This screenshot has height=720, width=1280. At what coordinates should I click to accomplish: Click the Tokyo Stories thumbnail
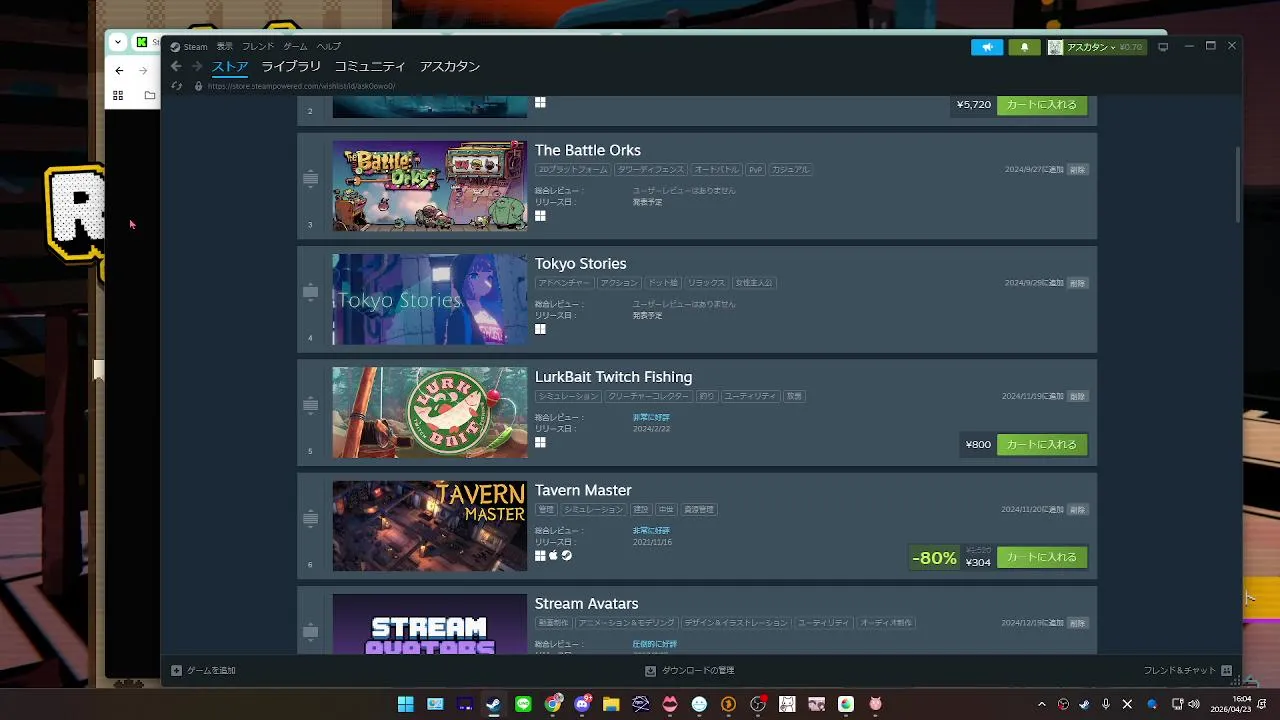point(430,299)
